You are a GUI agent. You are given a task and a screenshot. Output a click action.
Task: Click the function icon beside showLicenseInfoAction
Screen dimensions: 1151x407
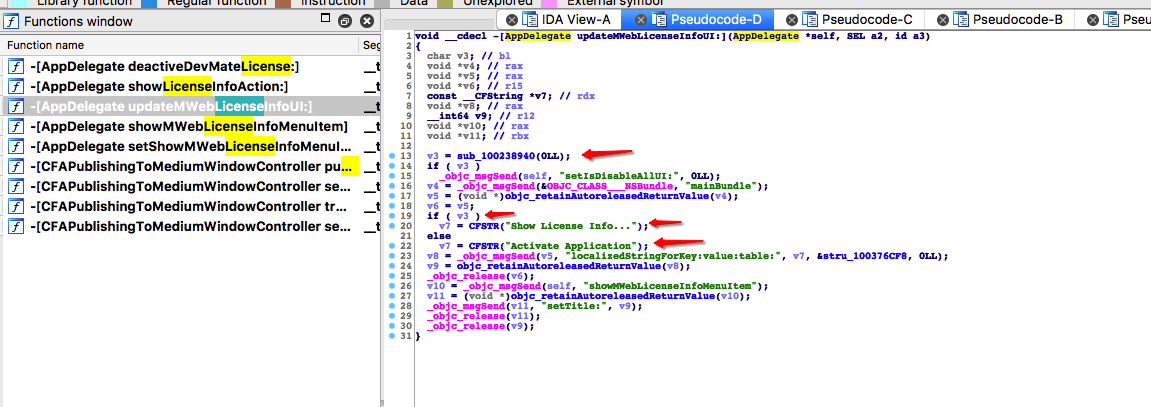pos(16,86)
